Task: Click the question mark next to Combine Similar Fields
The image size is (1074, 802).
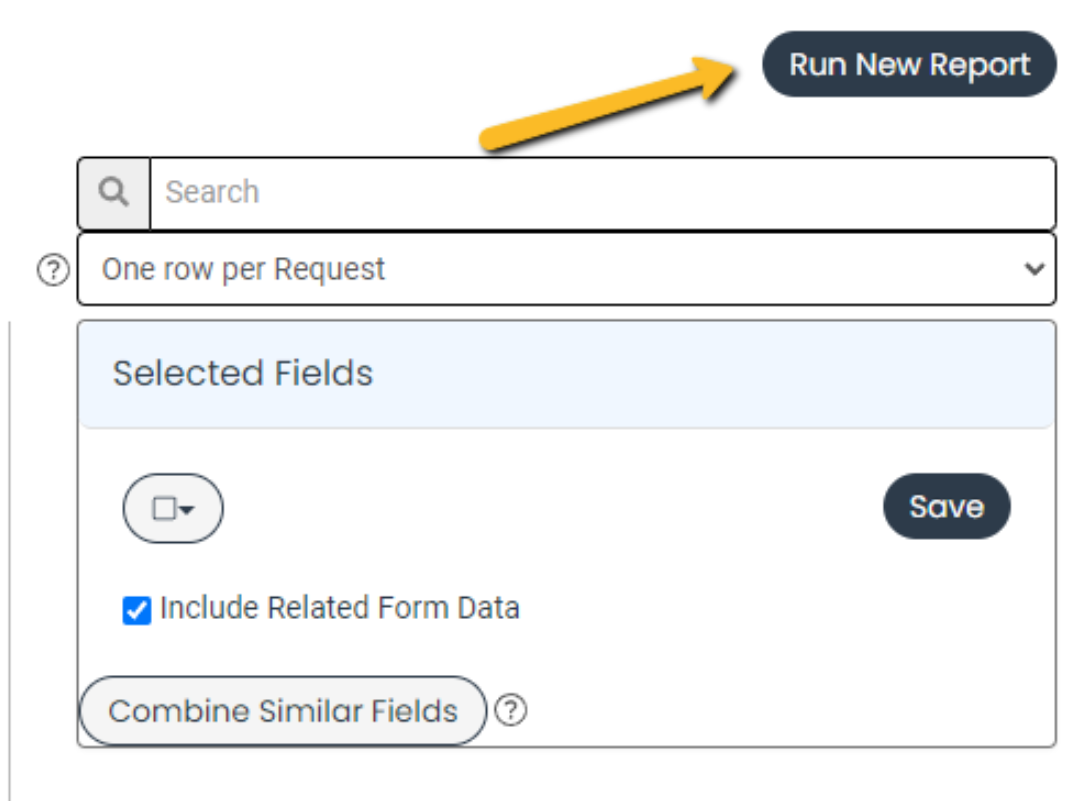Action: pyautogui.click(x=511, y=711)
